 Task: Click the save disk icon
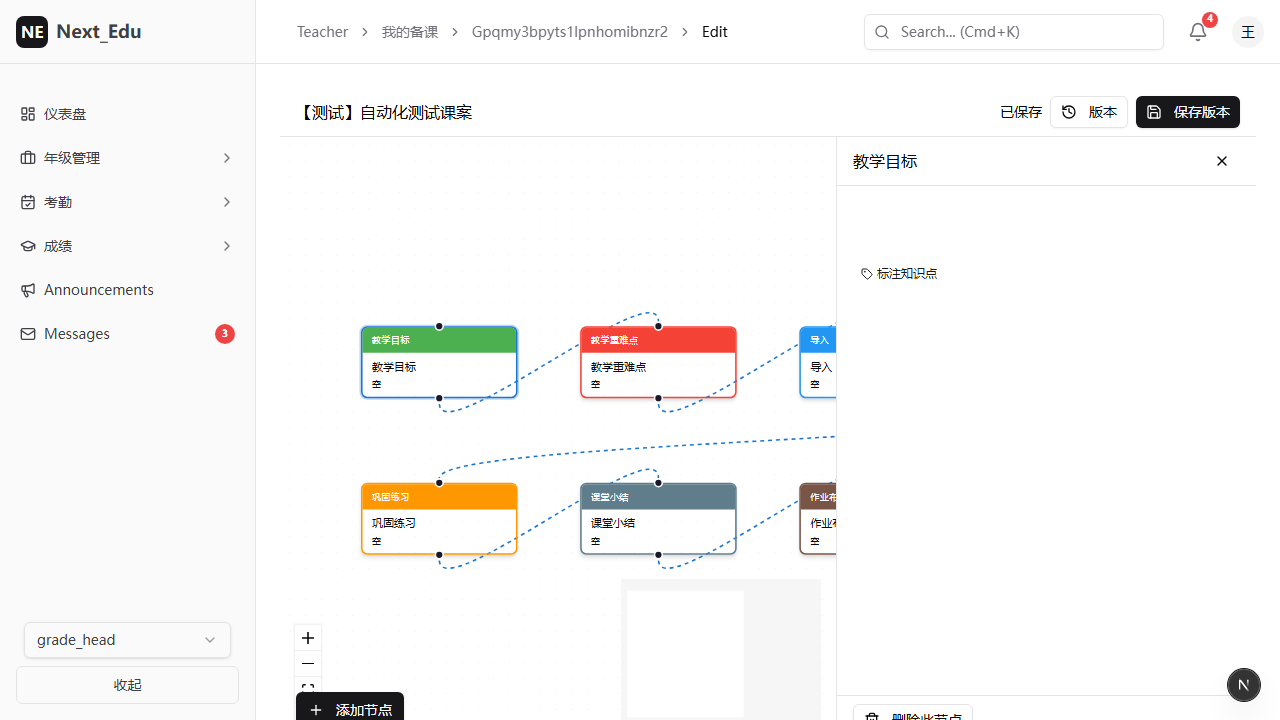[x=1154, y=112]
